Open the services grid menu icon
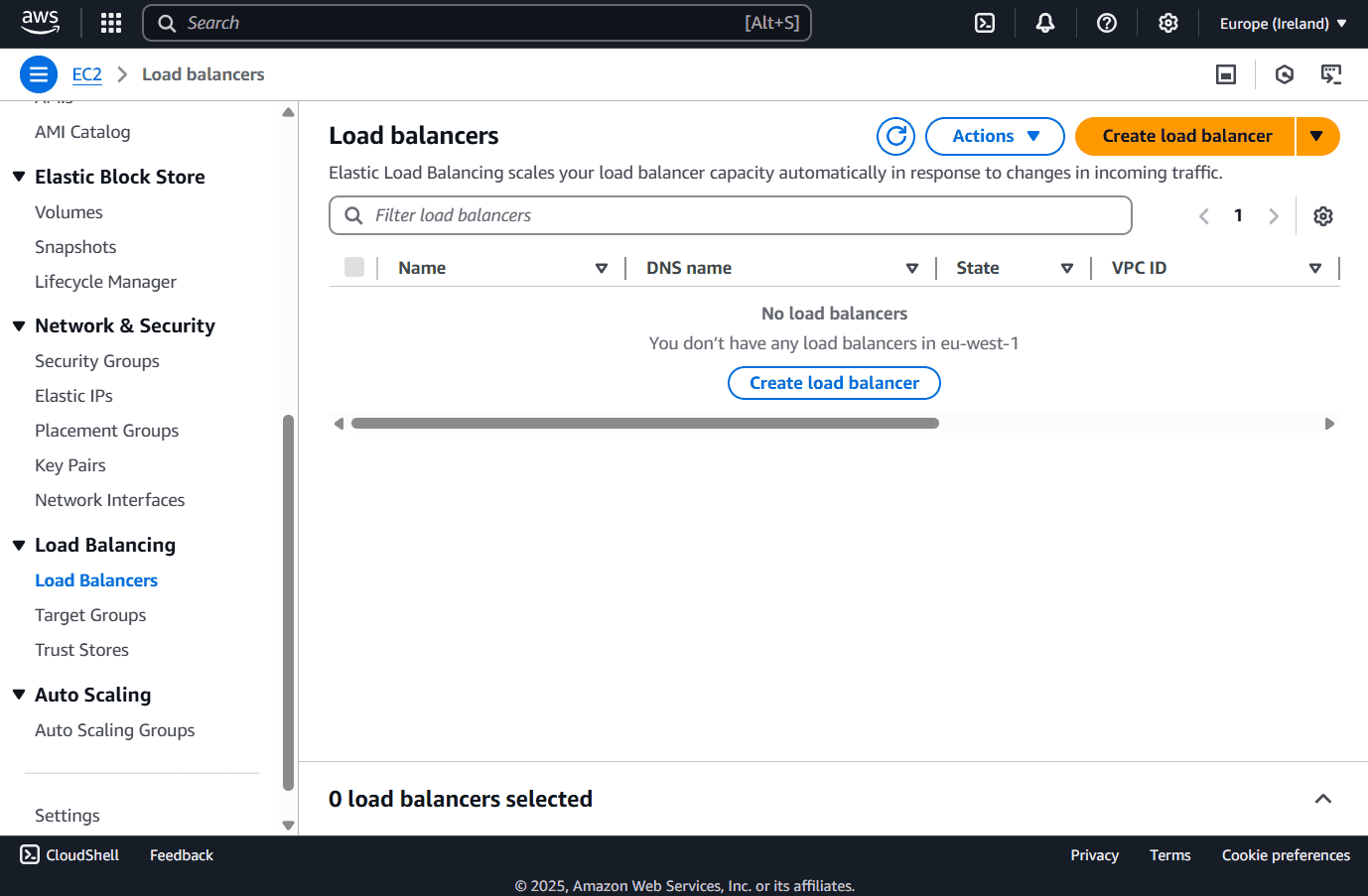The height and width of the screenshot is (896, 1368). tap(111, 23)
